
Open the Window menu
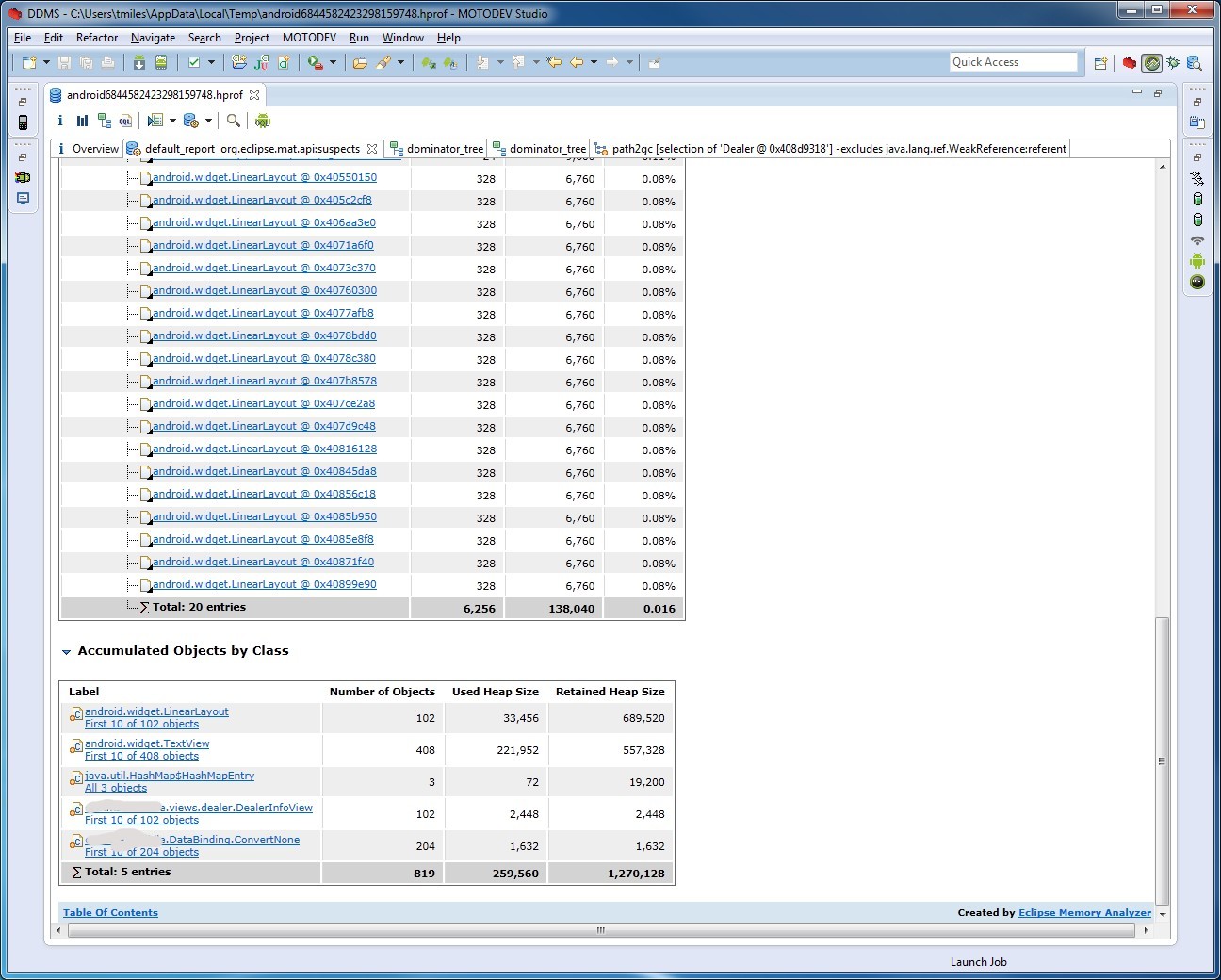403,38
